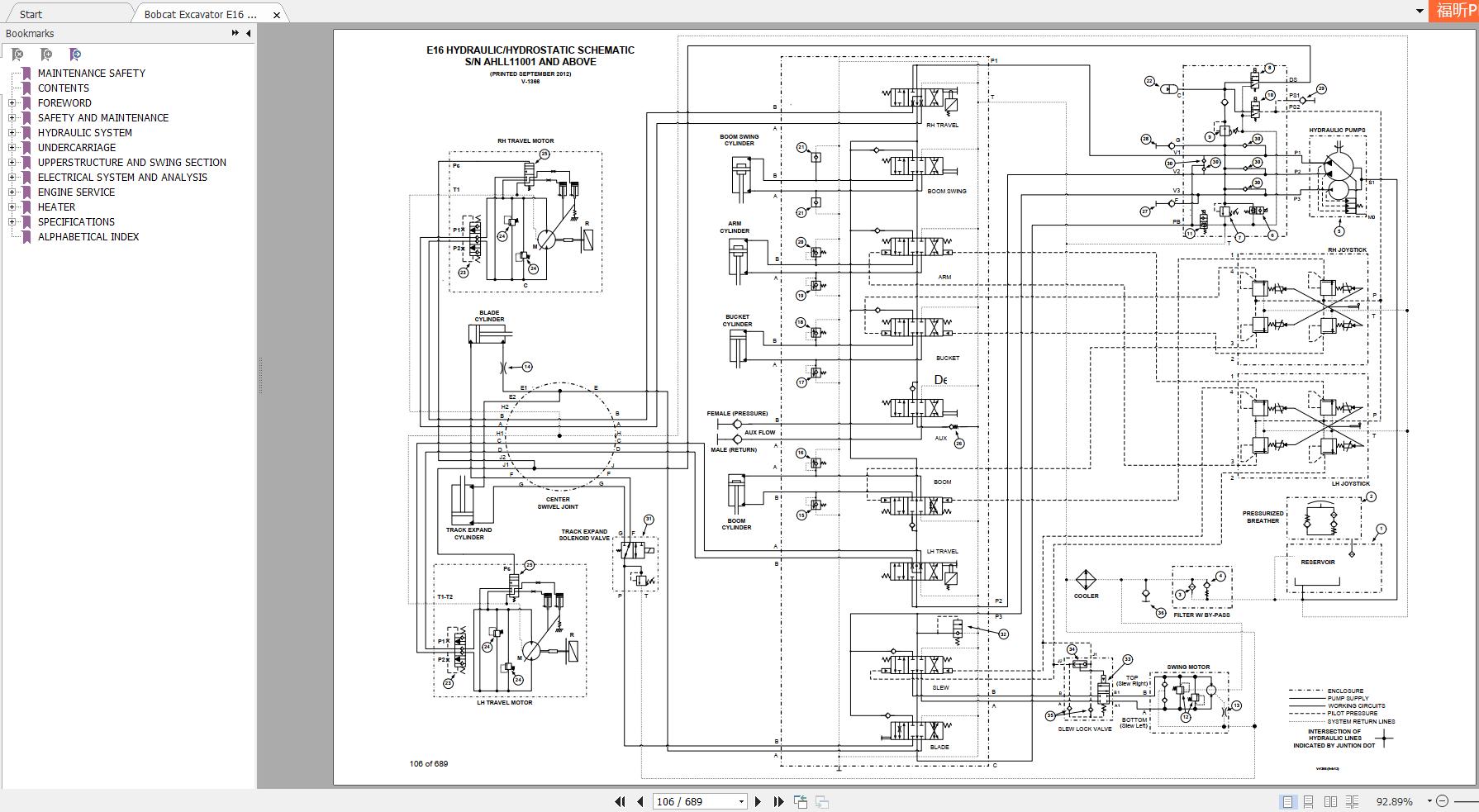Jump to the first page
1479x812 pixels.
(620, 801)
